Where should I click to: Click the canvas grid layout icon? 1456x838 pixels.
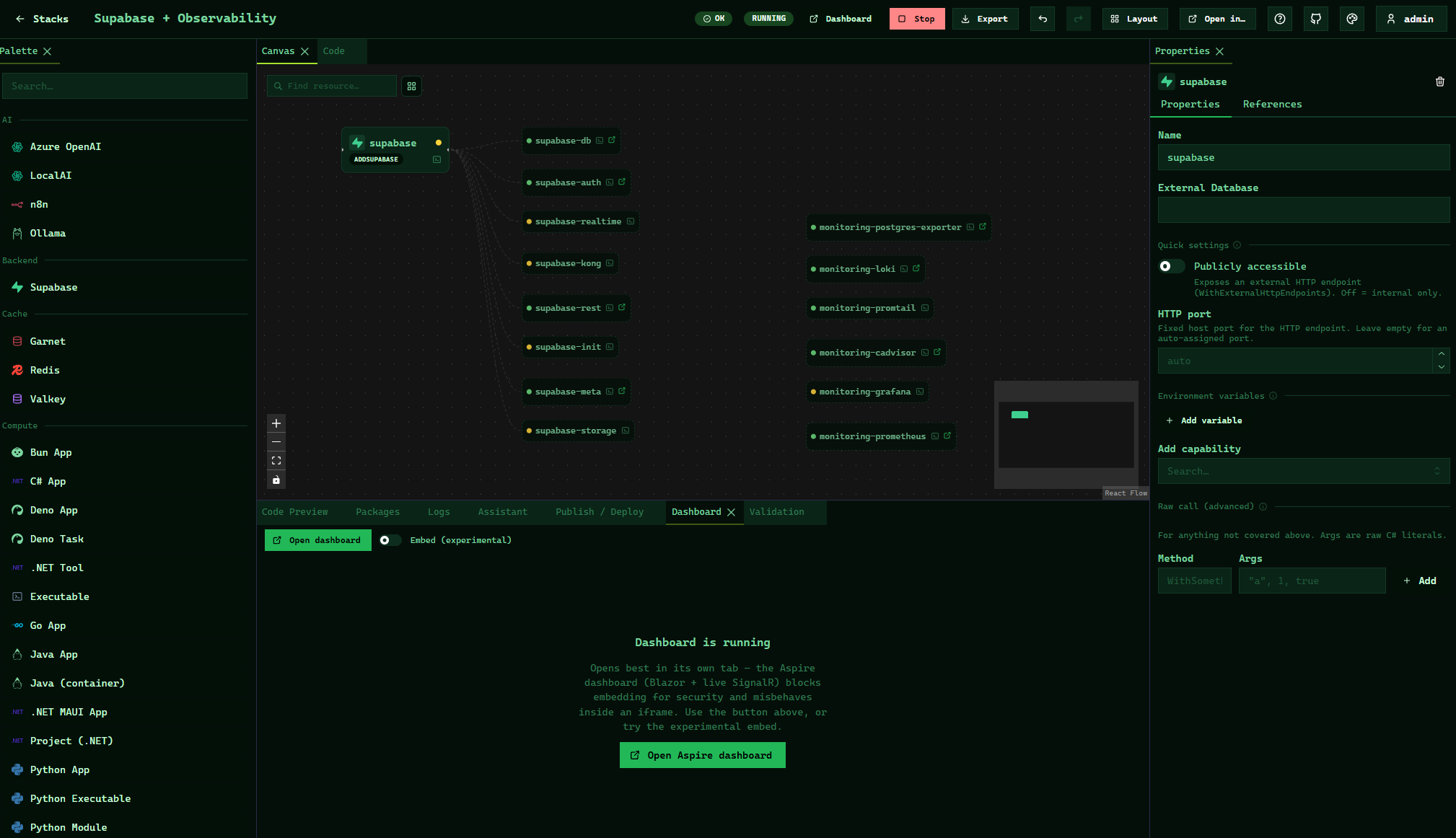(x=411, y=86)
